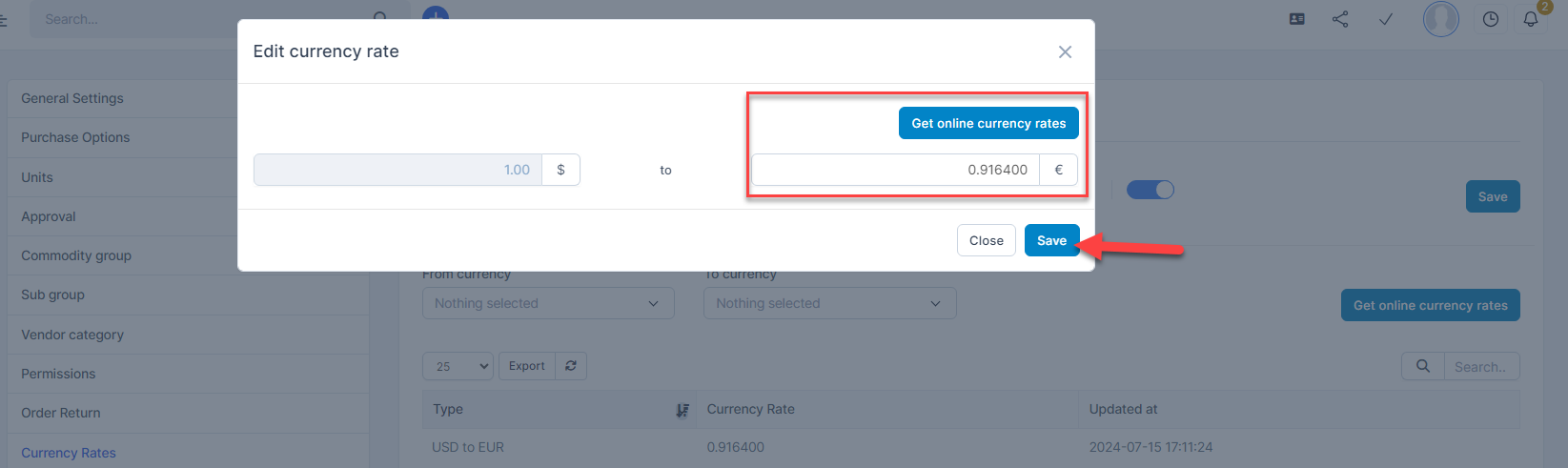Screen dimensions: 1568x468
Task: Save the edited currency rate
Action: (x=1051, y=240)
